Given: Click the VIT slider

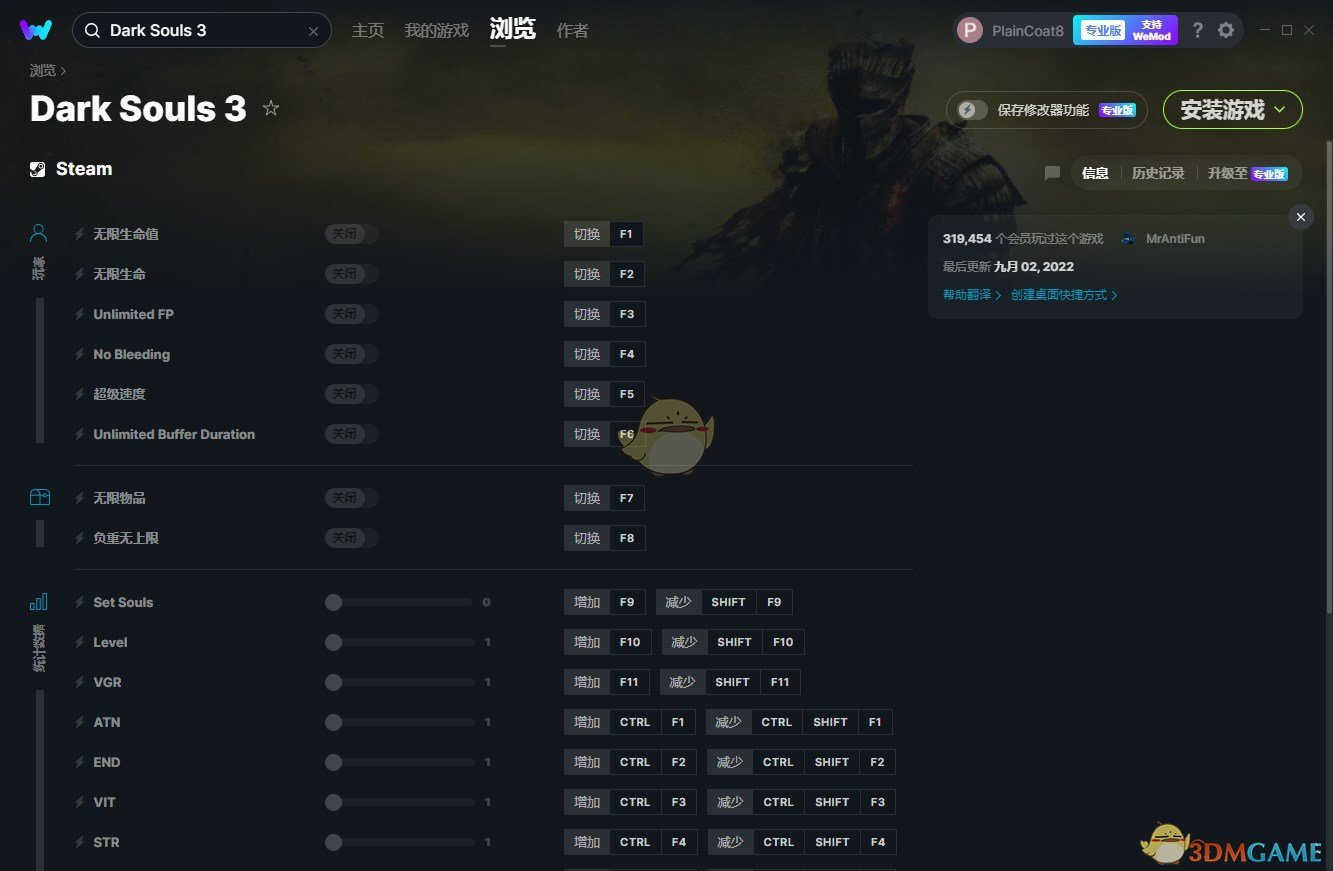Looking at the screenshot, I should [x=400, y=802].
